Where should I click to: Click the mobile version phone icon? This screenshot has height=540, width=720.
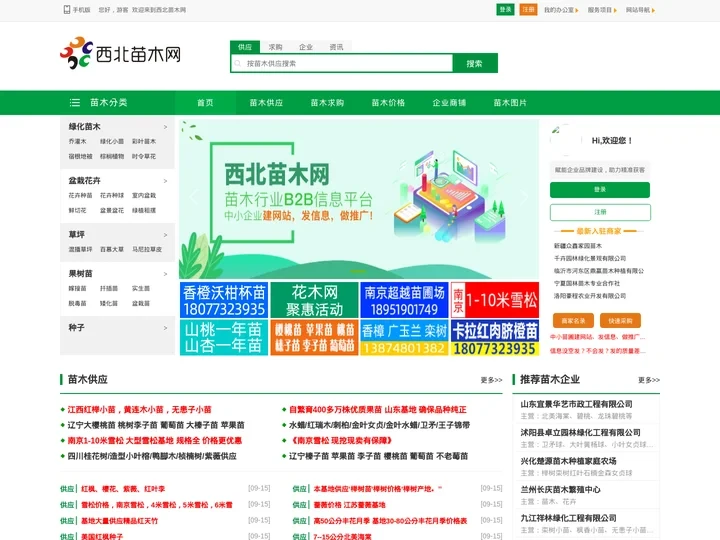pos(67,10)
